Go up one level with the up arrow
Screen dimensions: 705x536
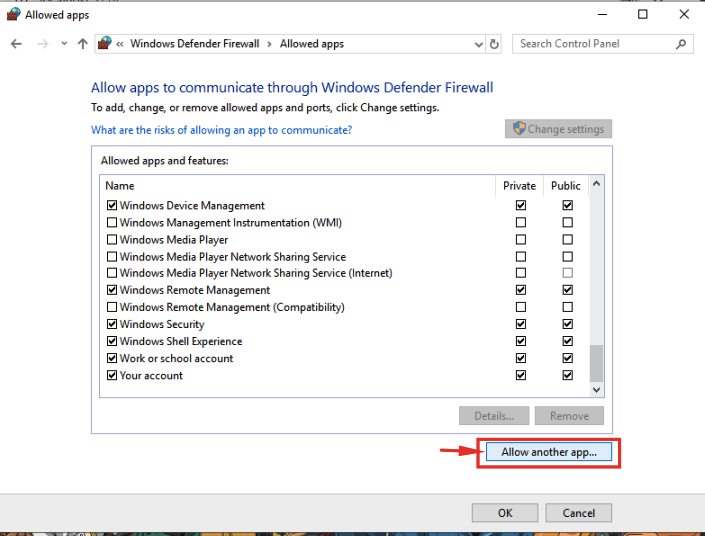(82, 44)
